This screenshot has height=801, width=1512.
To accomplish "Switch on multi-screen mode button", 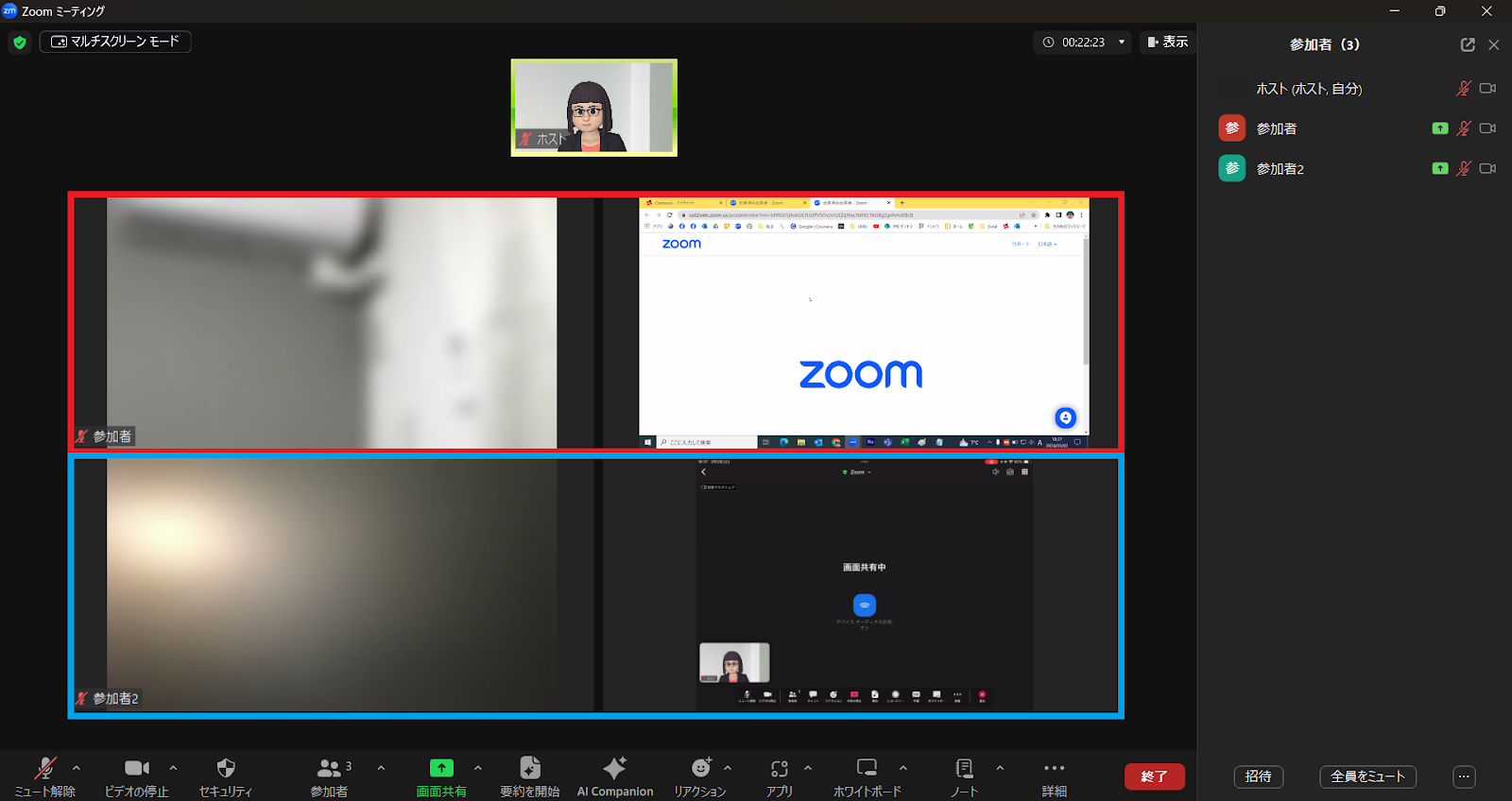I will pyautogui.click(x=115, y=42).
